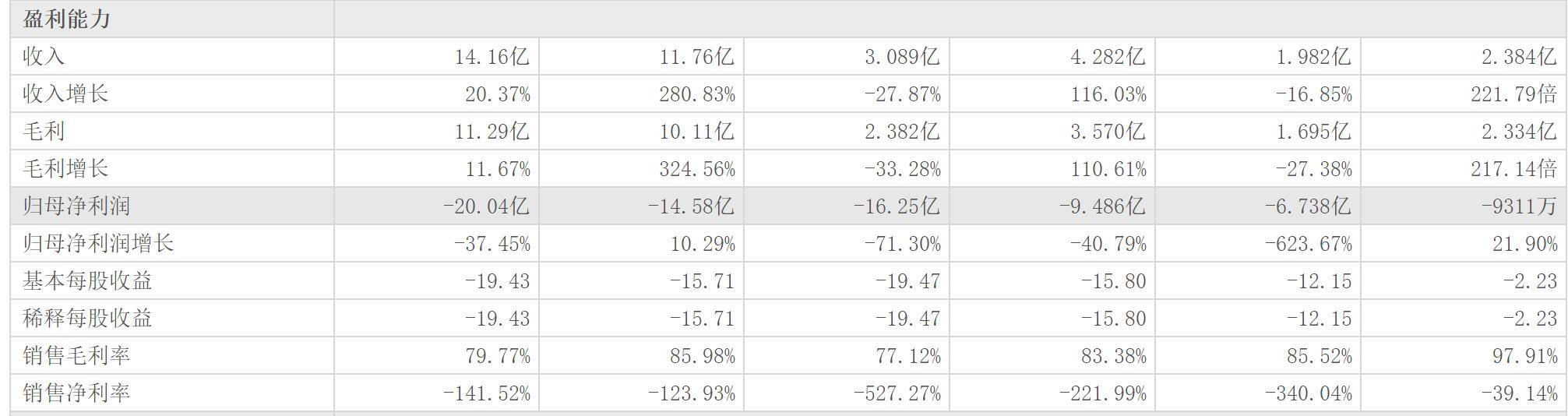Click the 14.16亿 revenue cell
This screenshot has height=416, width=1568.
coord(492,56)
